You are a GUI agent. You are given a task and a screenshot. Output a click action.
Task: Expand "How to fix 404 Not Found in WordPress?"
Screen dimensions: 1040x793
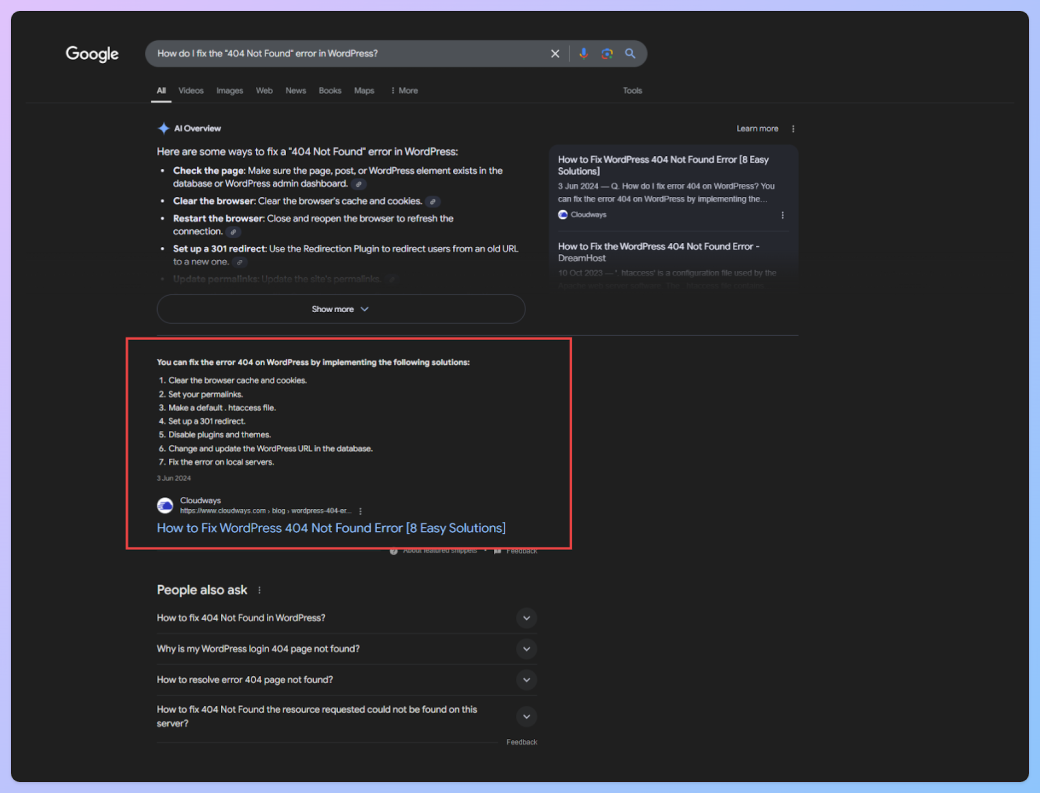tap(527, 618)
